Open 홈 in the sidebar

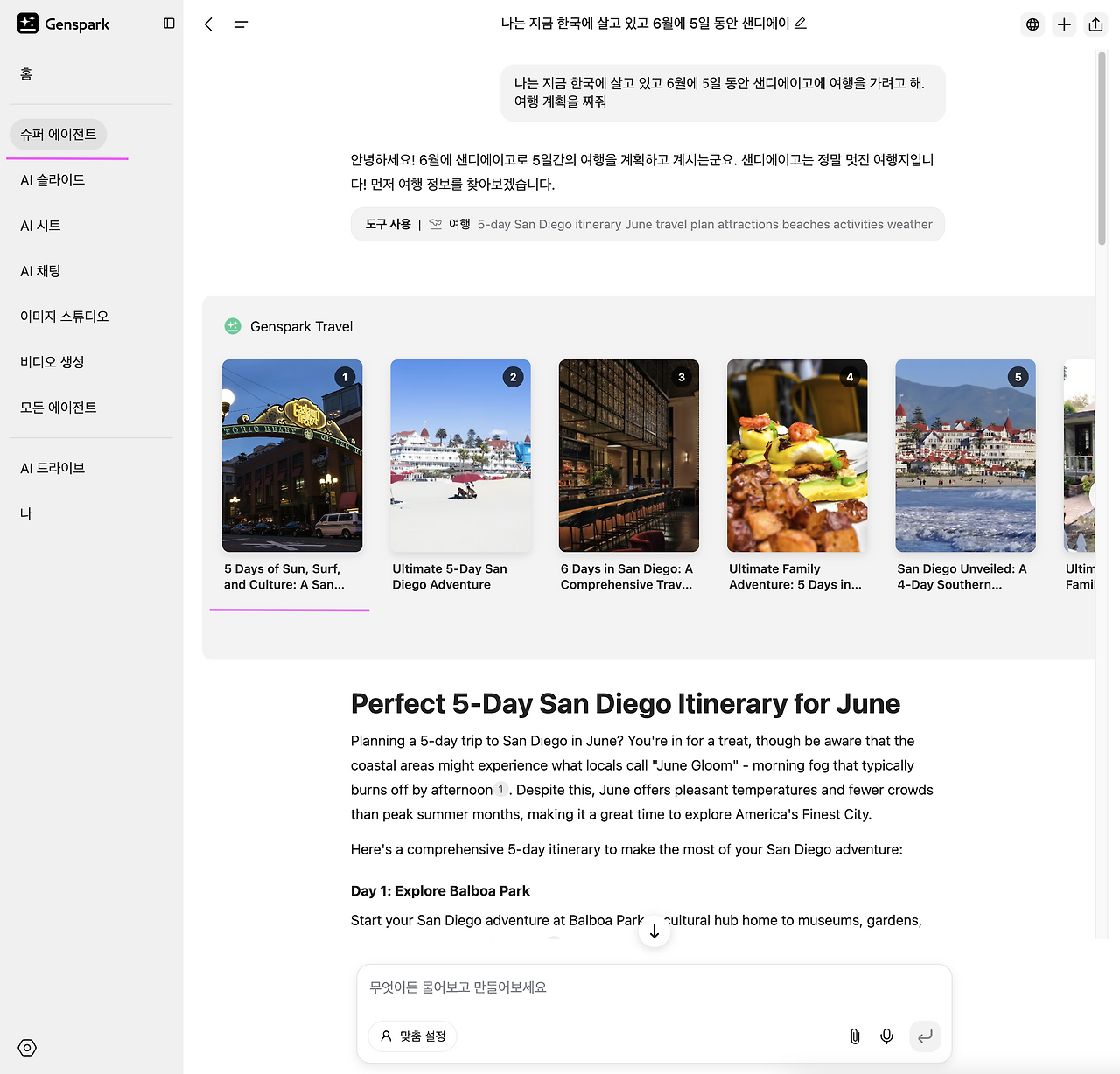[x=26, y=74]
